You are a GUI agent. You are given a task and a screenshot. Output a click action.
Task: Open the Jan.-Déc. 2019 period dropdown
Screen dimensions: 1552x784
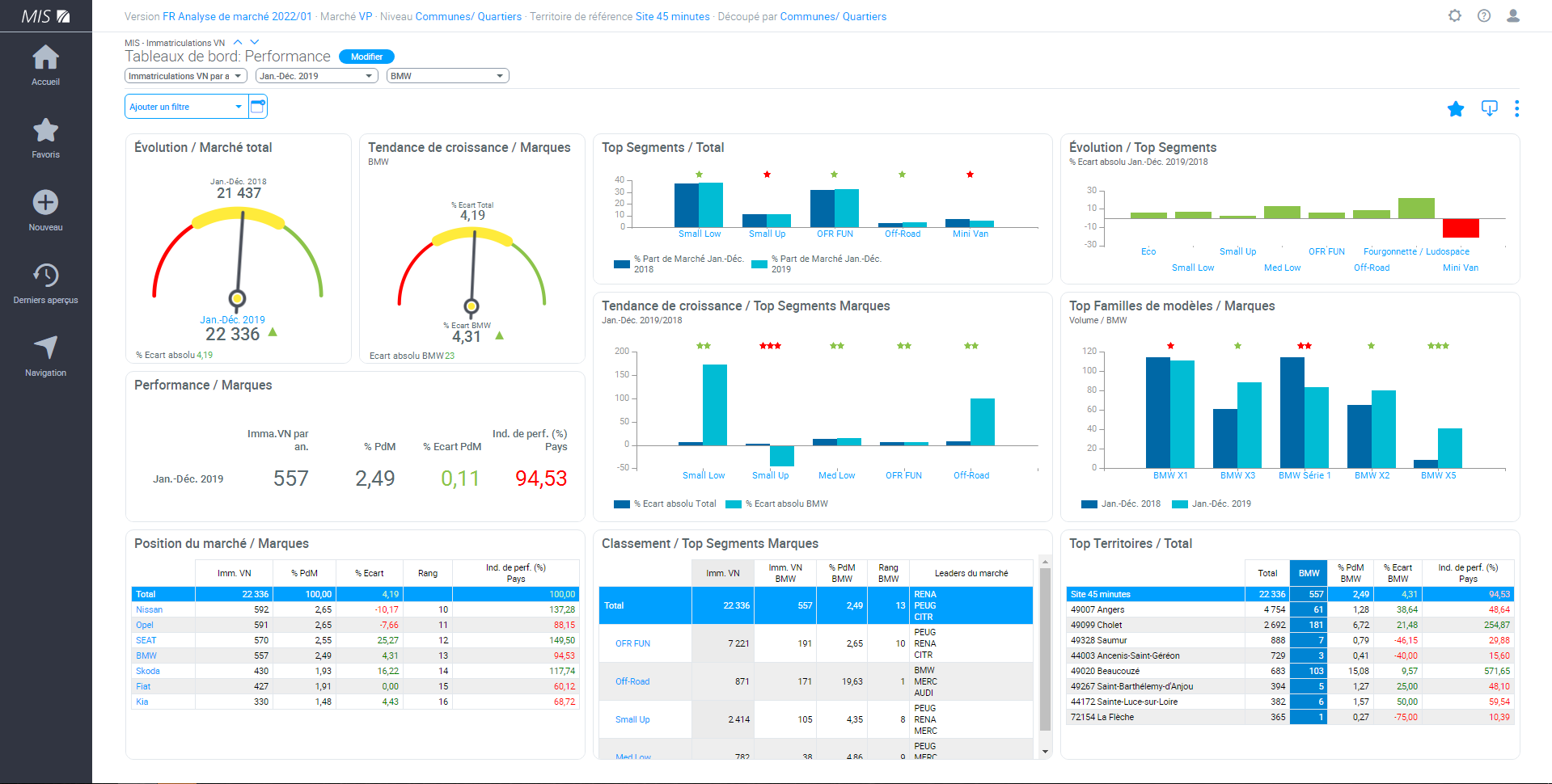[x=316, y=76]
